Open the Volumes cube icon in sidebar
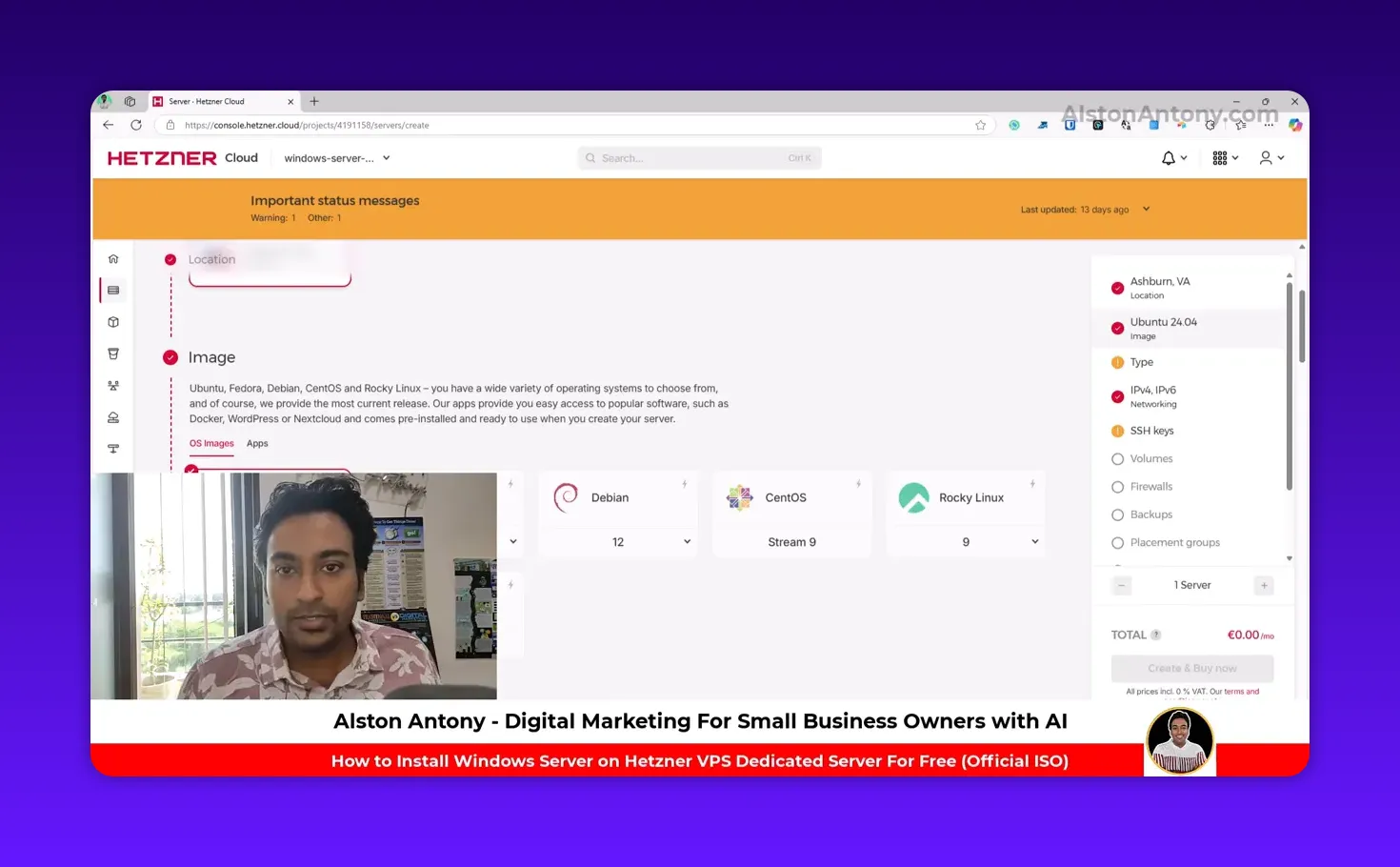Screen dimensions: 1400x867 tap(113, 322)
